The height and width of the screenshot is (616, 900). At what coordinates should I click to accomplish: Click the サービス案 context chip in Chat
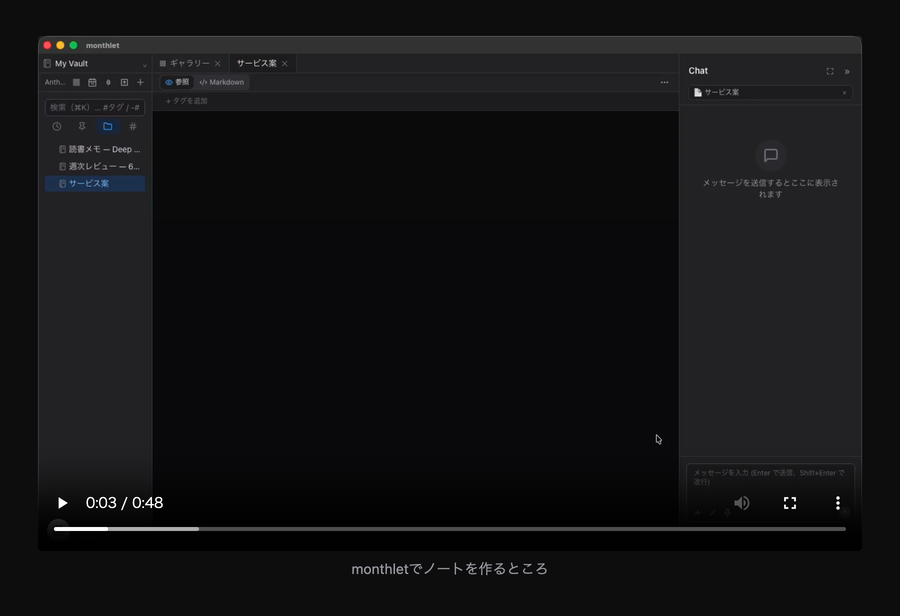(x=770, y=92)
